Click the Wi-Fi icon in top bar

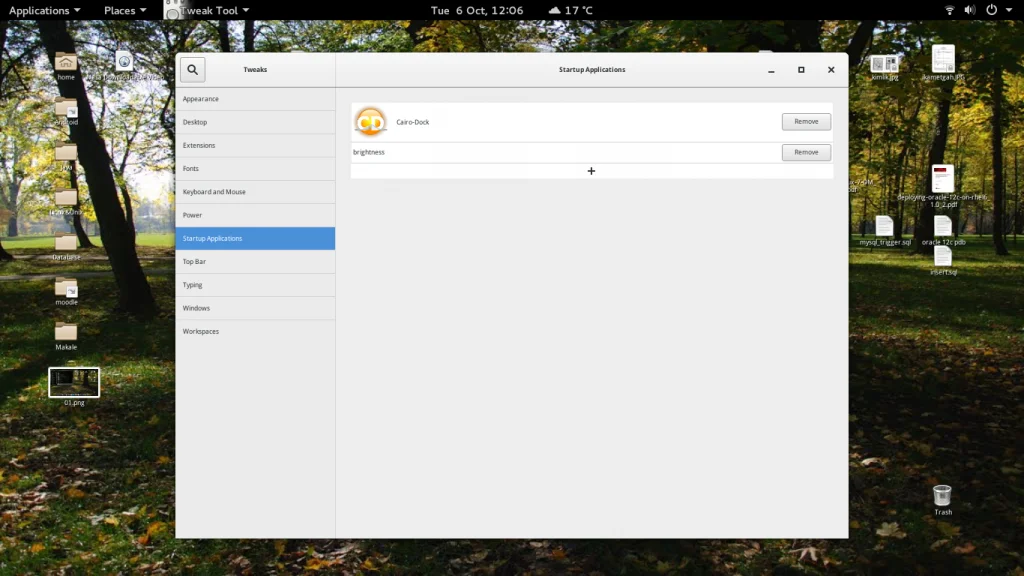(x=949, y=10)
